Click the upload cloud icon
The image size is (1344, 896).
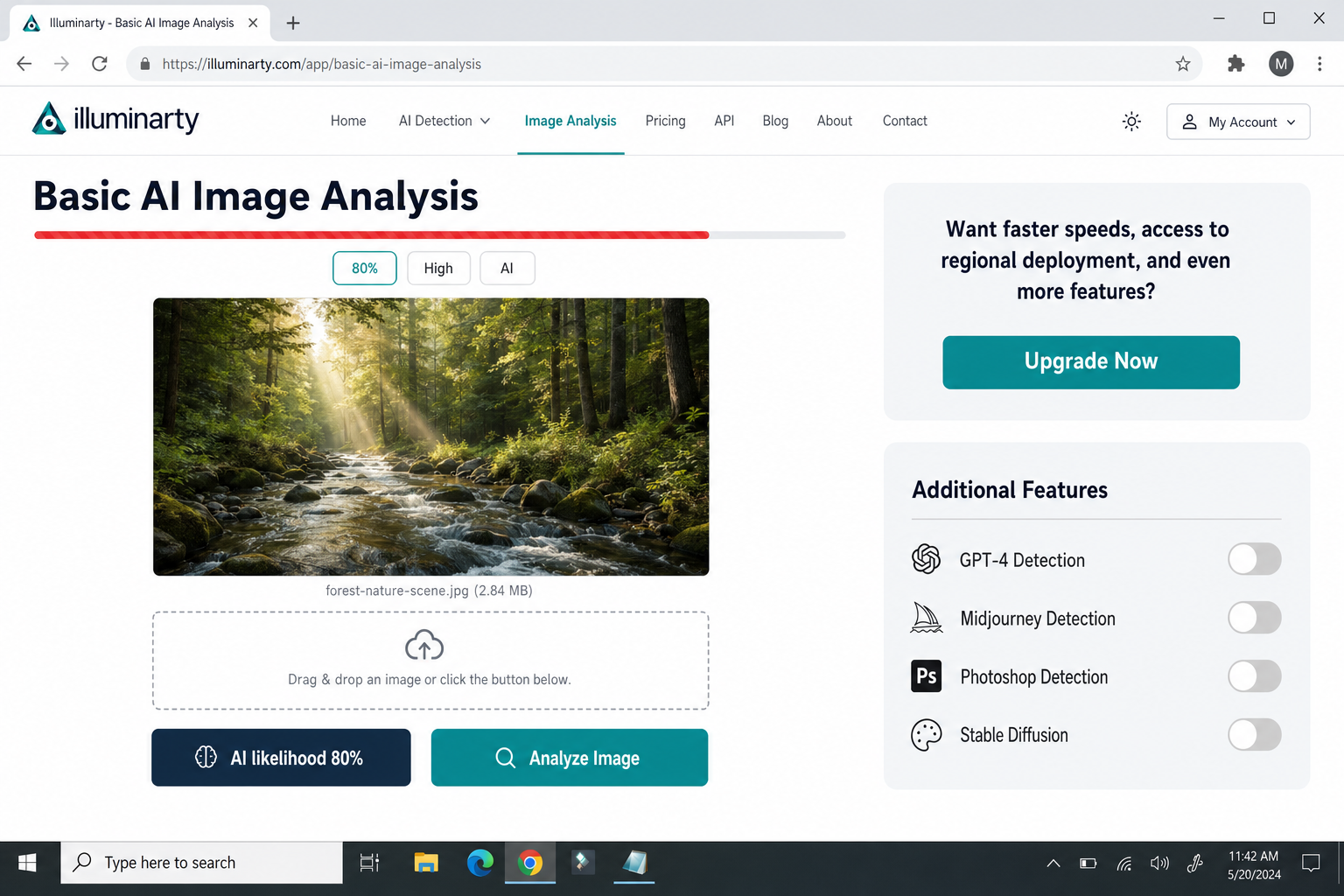[424, 646]
